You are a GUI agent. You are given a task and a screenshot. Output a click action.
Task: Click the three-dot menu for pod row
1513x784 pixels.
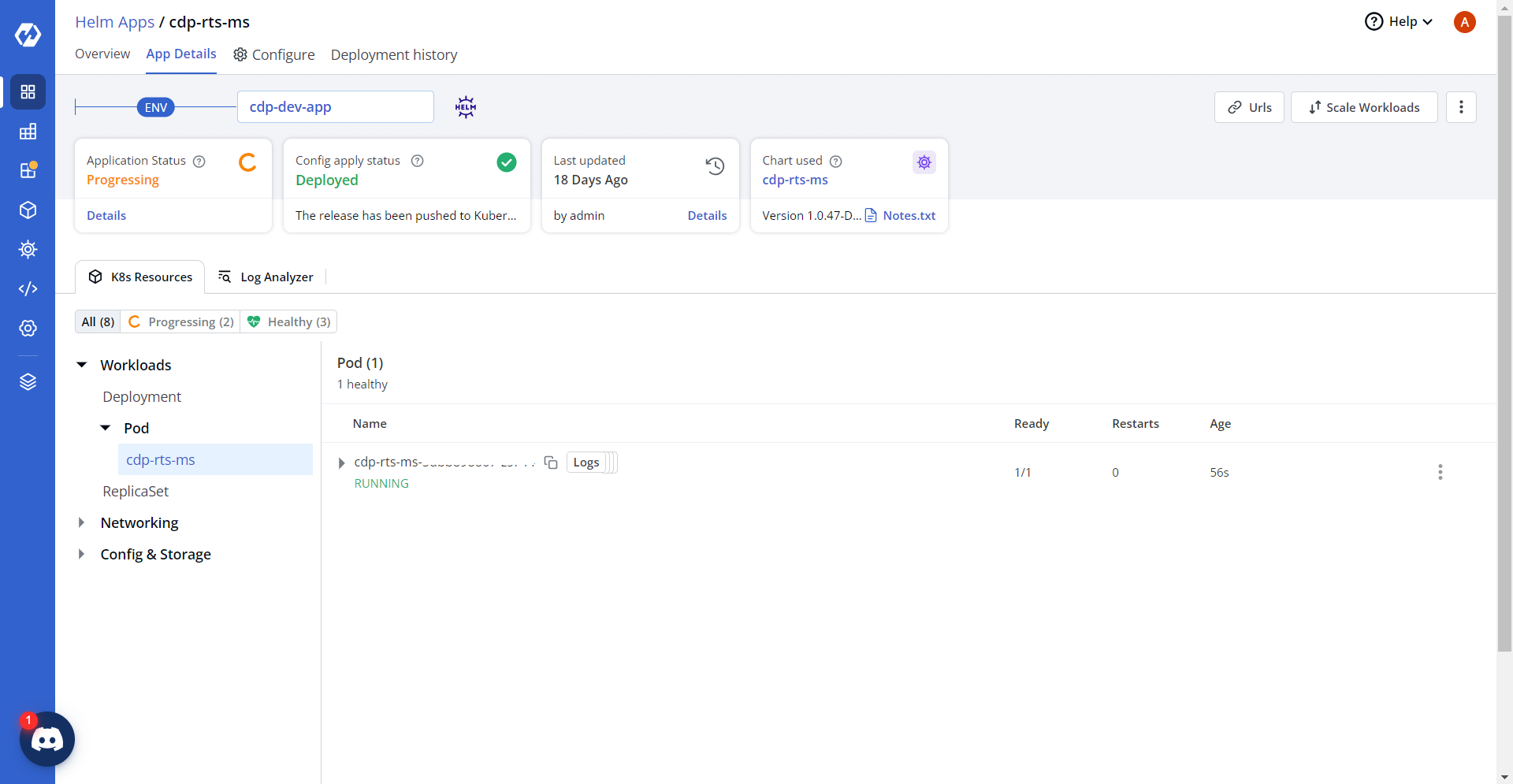coord(1440,472)
